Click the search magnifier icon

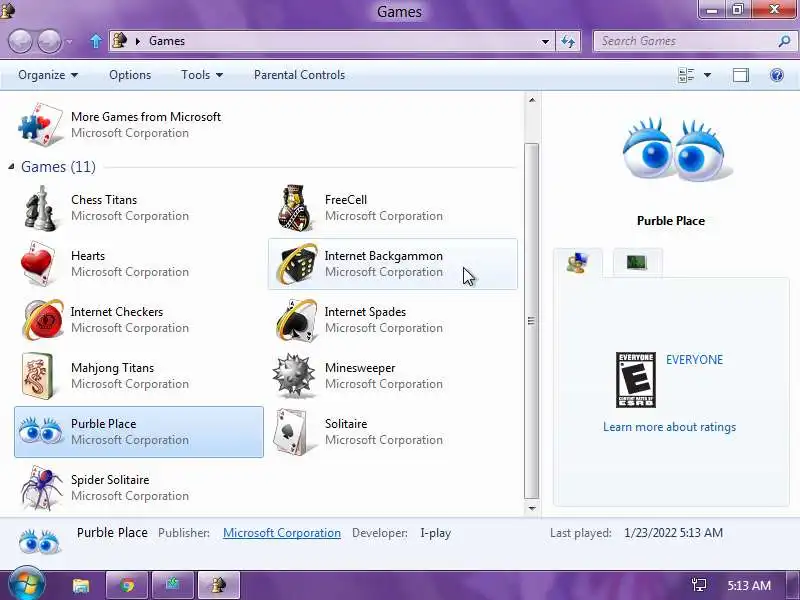pyautogui.click(x=784, y=41)
